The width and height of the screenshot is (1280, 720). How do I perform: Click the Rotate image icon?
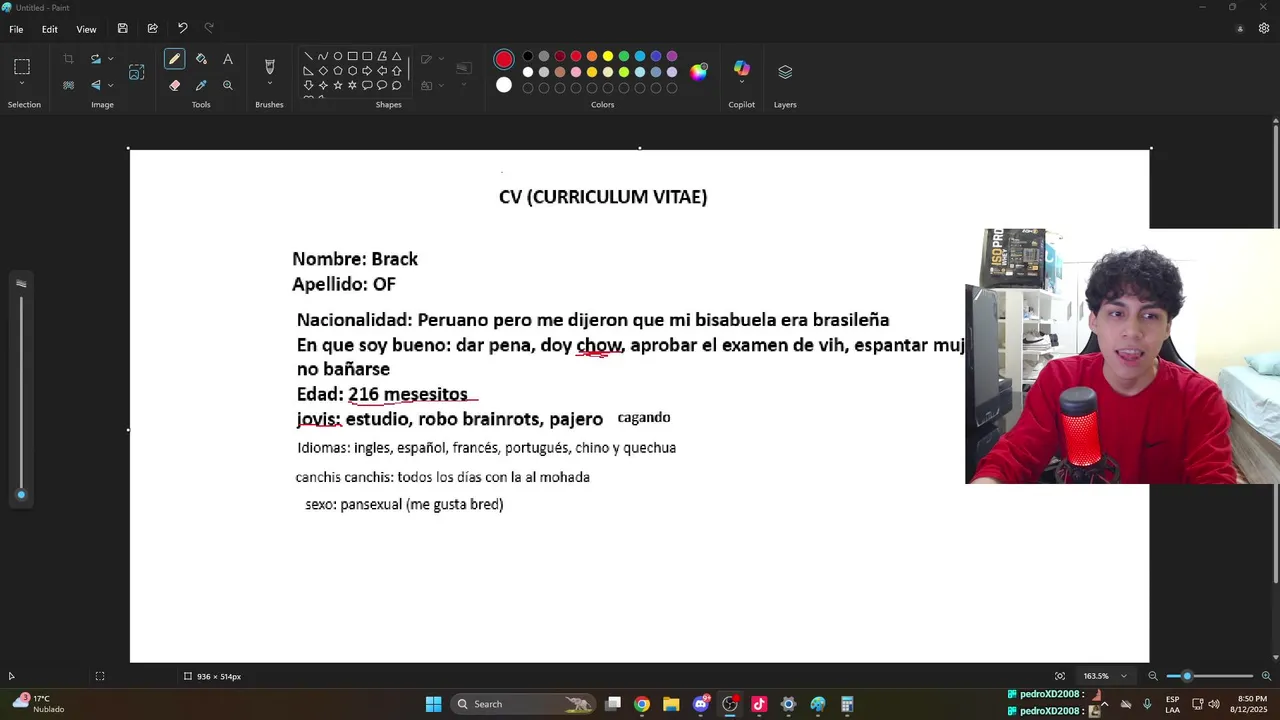click(x=96, y=59)
